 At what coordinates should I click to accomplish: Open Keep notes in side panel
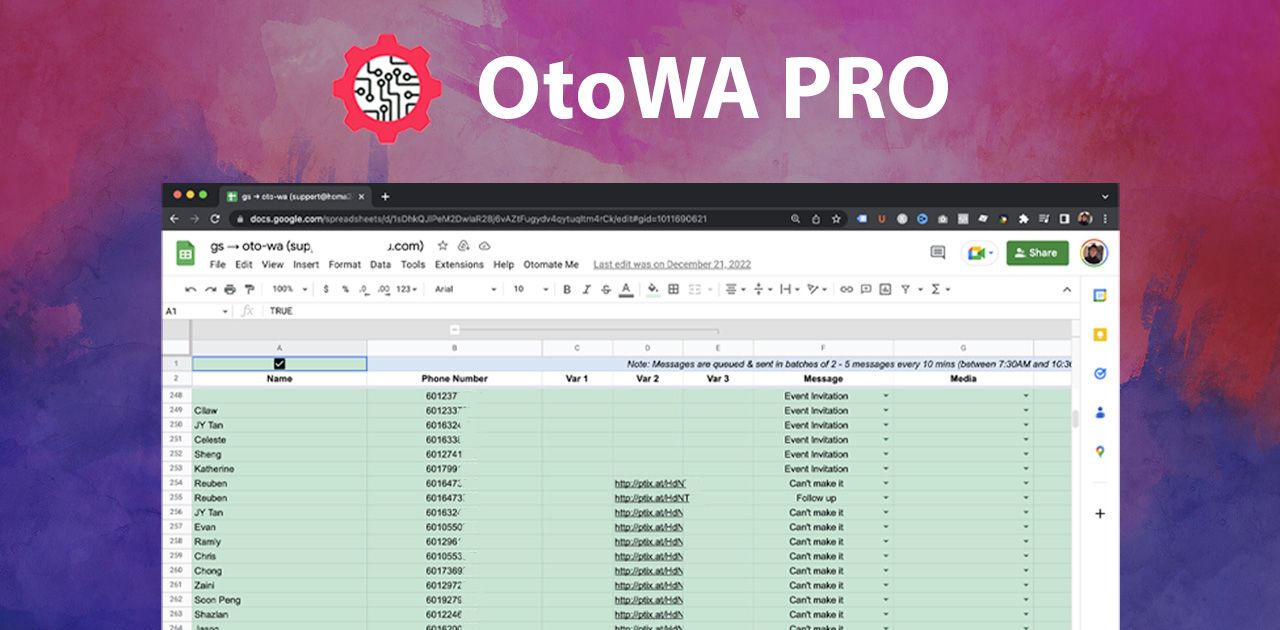point(1100,335)
